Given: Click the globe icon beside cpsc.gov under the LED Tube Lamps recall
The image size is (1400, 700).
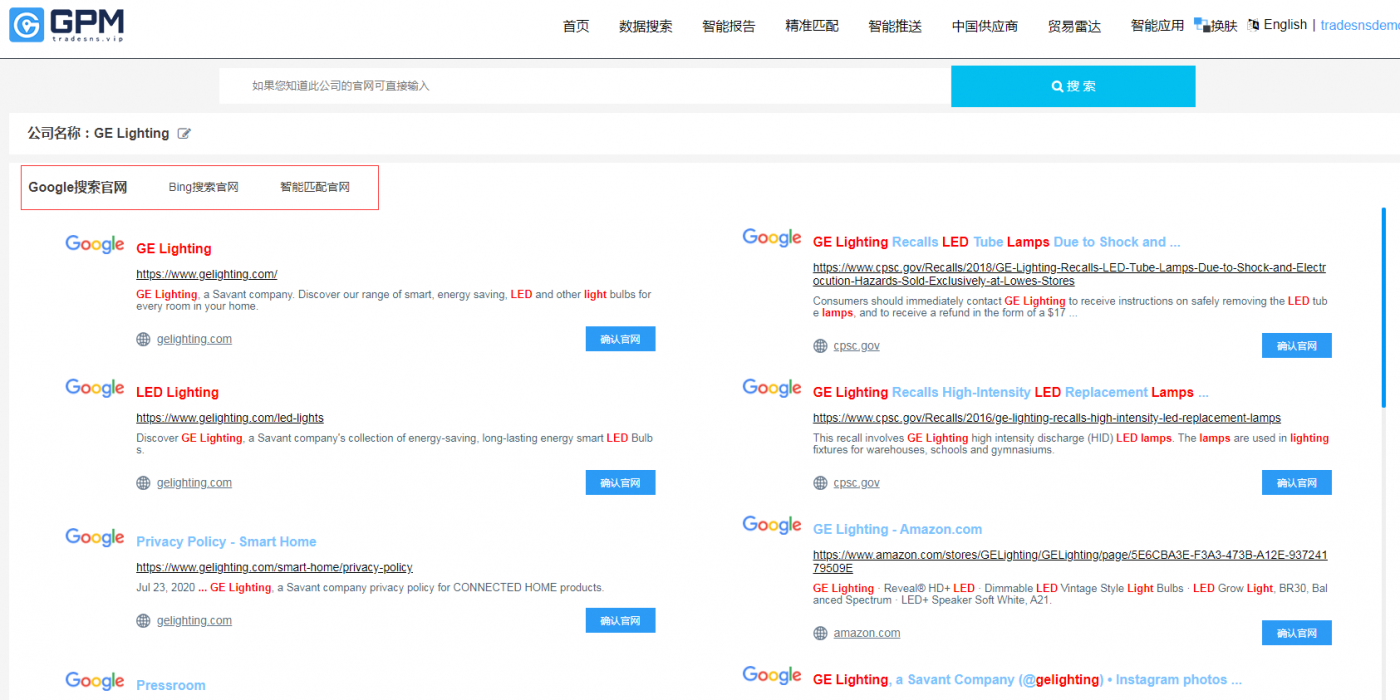Looking at the screenshot, I should point(820,346).
